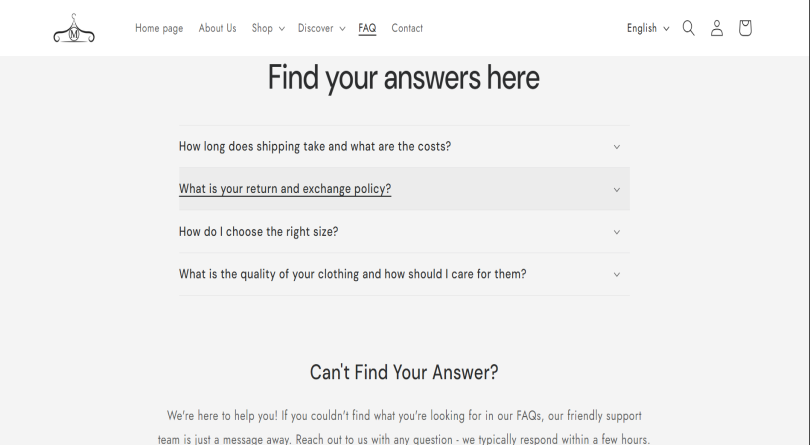
Task: Expand "What is your return and exchange policy?"
Action: [285, 189]
